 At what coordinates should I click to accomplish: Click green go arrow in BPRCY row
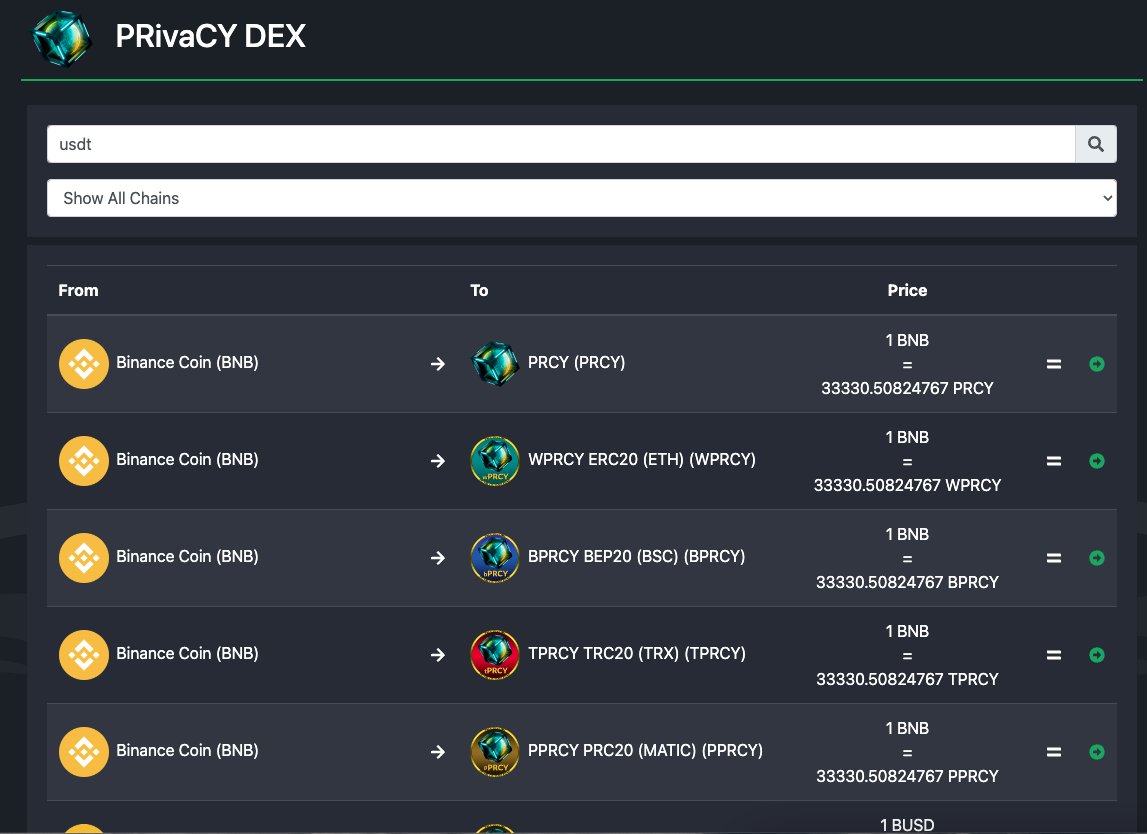point(1097,558)
